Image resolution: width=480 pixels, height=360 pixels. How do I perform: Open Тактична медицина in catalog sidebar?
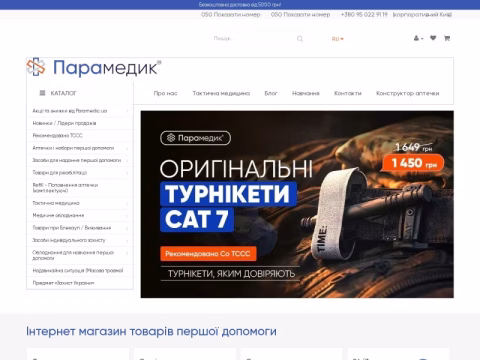click(x=56, y=203)
